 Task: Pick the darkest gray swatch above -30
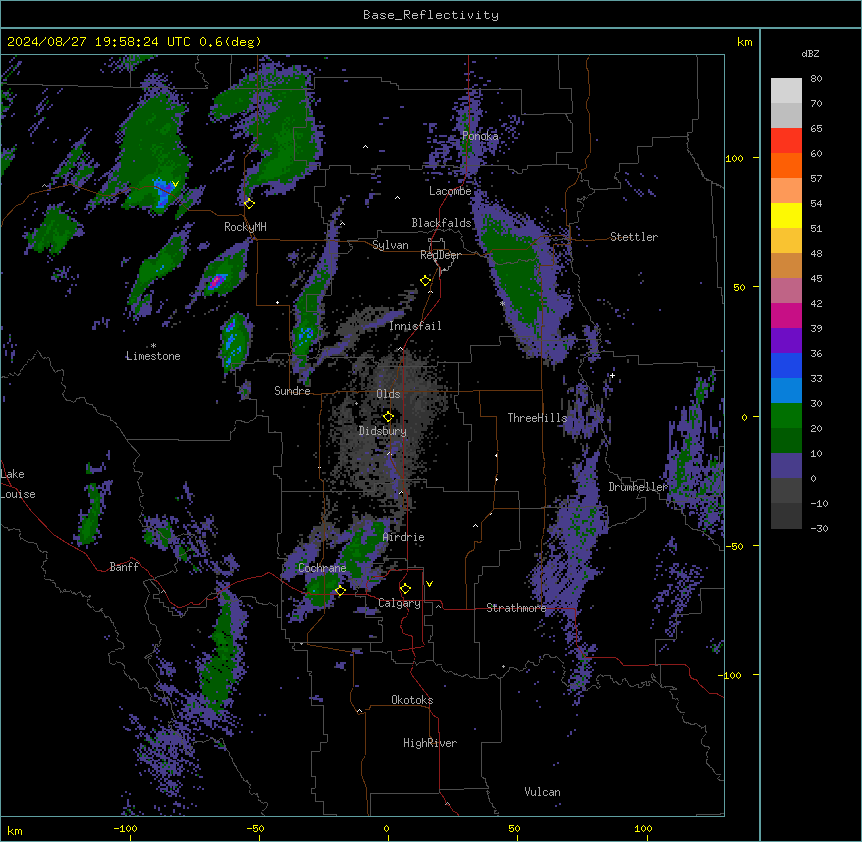click(786, 516)
